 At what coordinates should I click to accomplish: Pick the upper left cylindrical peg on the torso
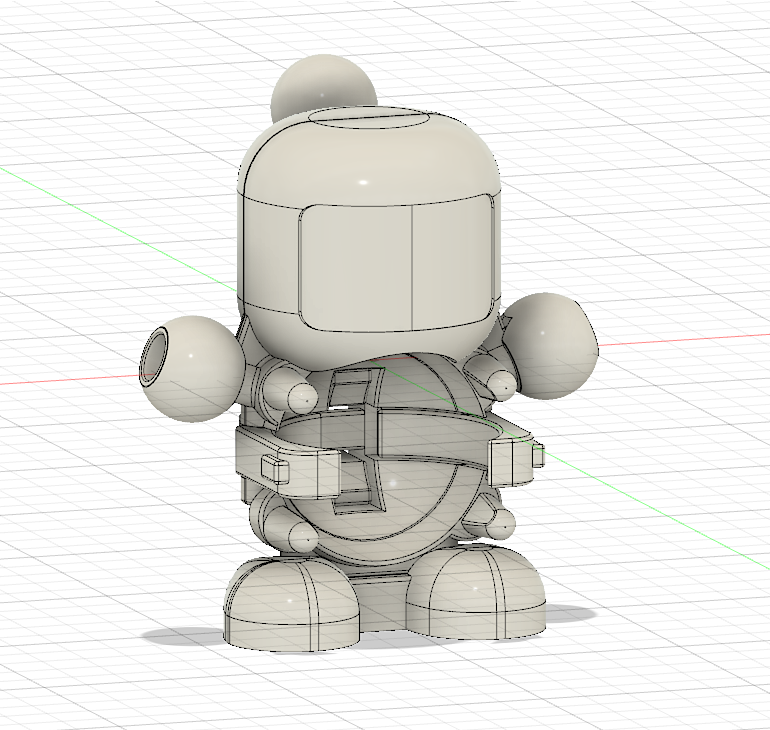click(290, 391)
